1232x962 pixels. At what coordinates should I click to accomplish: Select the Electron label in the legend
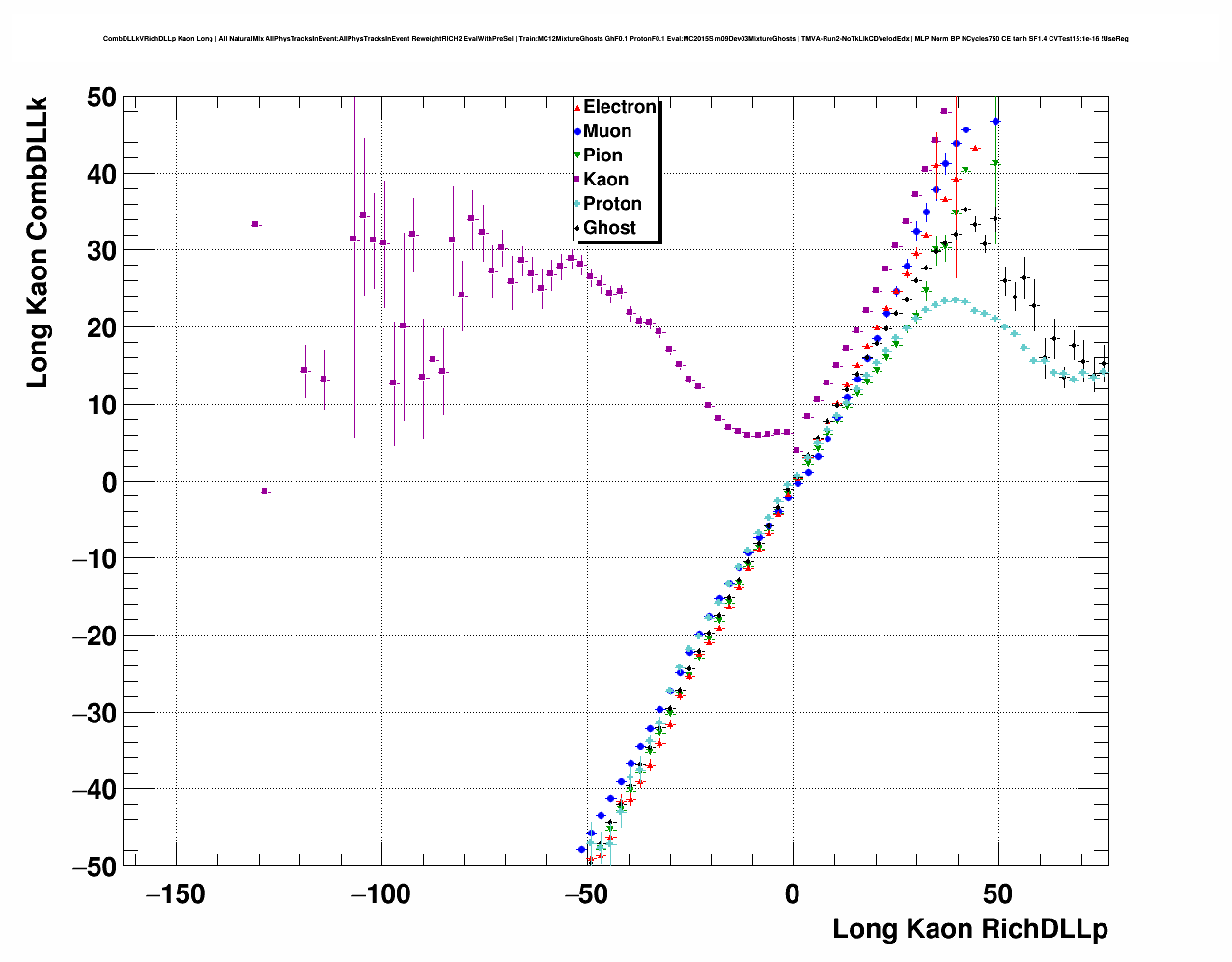pyautogui.click(x=620, y=107)
